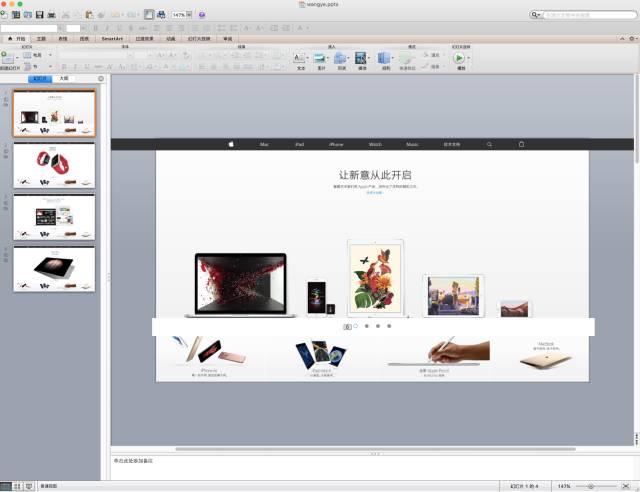
Task: Click the search magnifier icon on the slide
Action: [x=489, y=144]
